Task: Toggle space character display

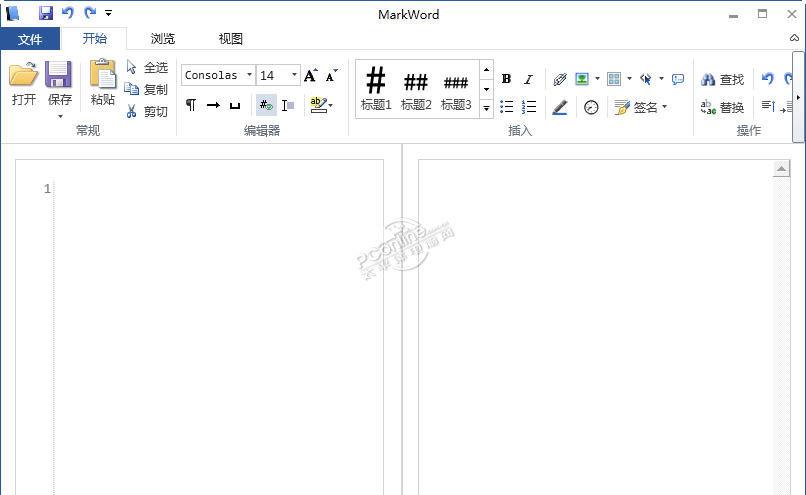Action: point(235,105)
